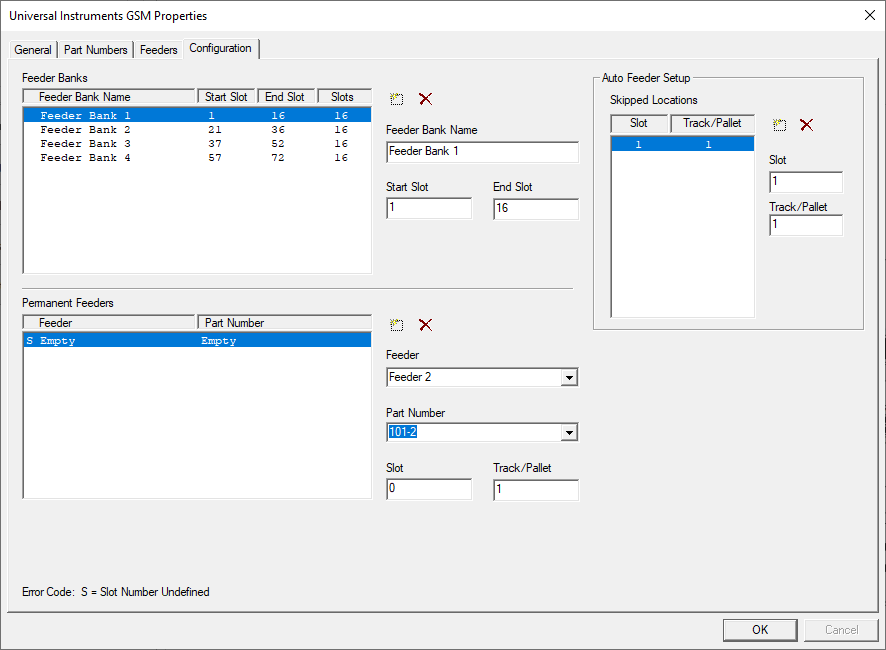Delete the selected Feeder Bank
Viewport: 886px width, 650px height.
(424, 98)
